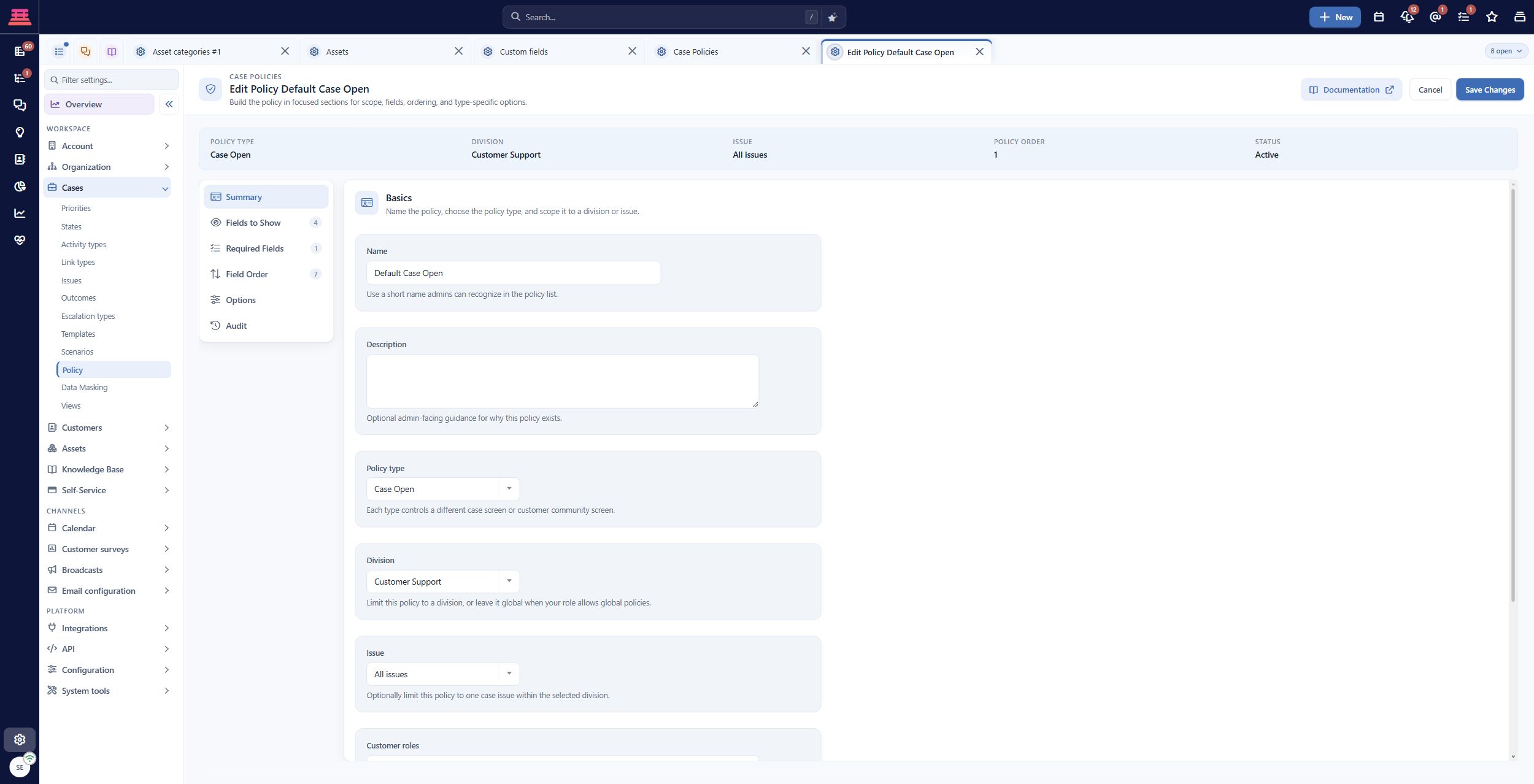
Task: Open the 8 open tabs dropdown
Action: (x=1506, y=52)
